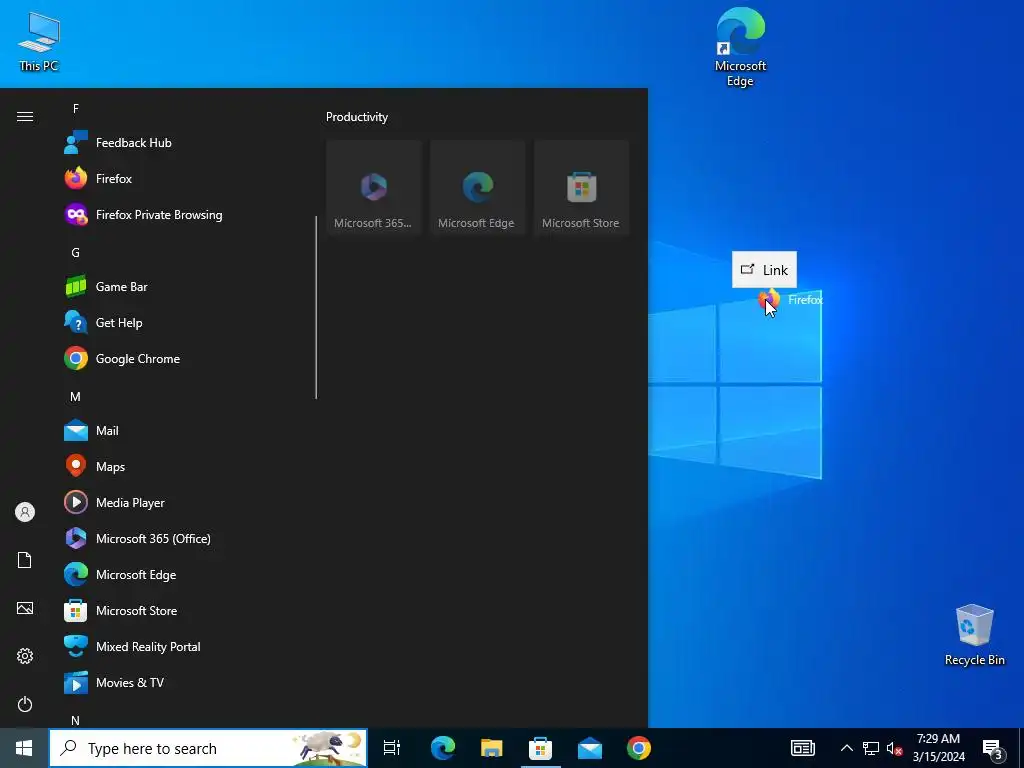Select the Productivity group heading
The width and height of the screenshot is (1024, 768).
pyautogui.click(x=357, y=117)
